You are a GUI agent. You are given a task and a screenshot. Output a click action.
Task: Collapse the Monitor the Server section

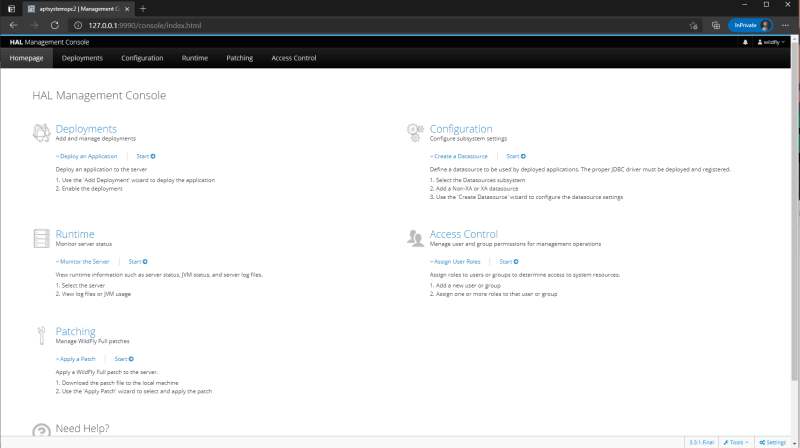83,262
